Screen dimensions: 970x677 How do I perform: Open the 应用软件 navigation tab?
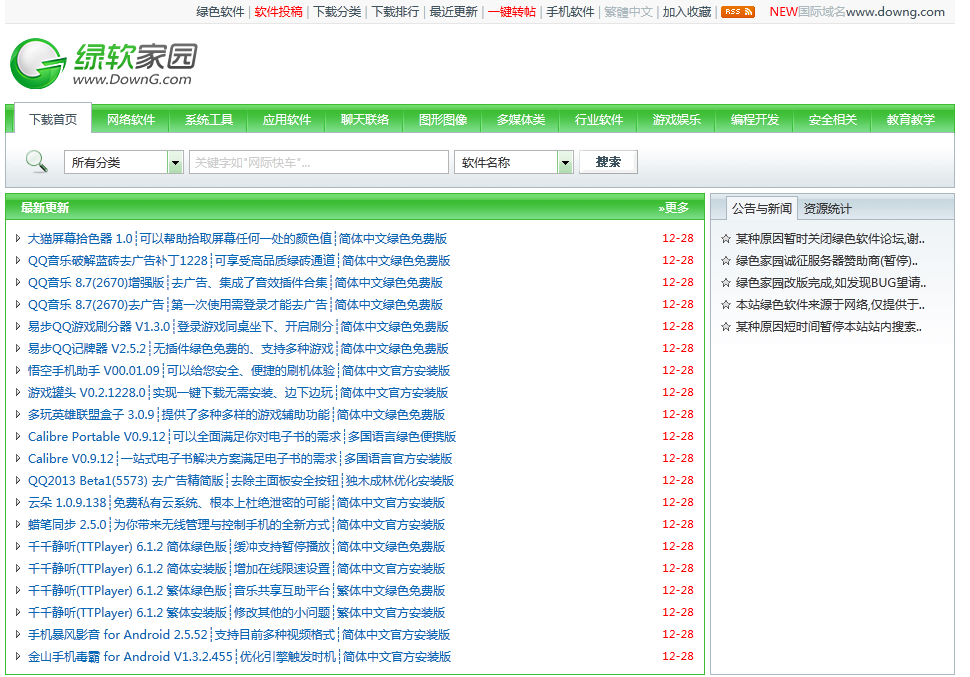pos(287,119)
